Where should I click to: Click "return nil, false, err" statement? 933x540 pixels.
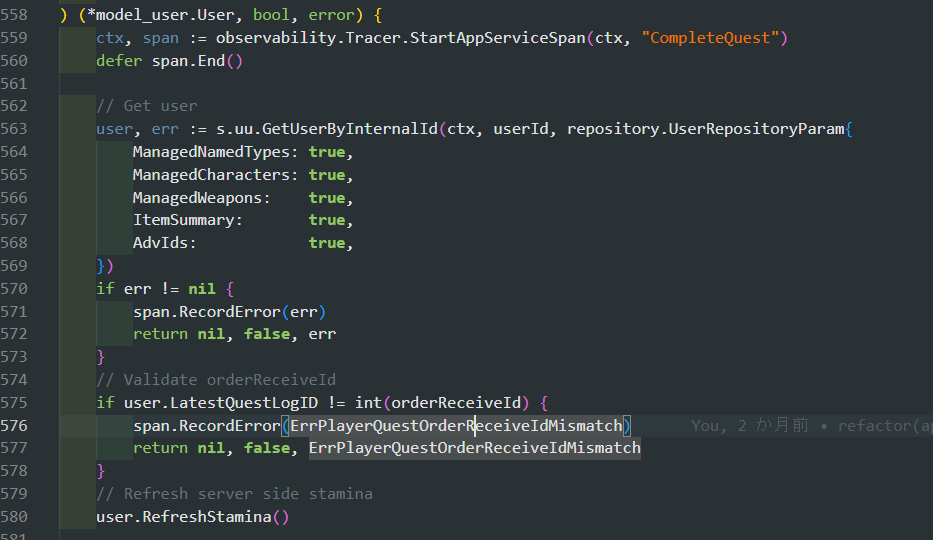pos(234,334)
